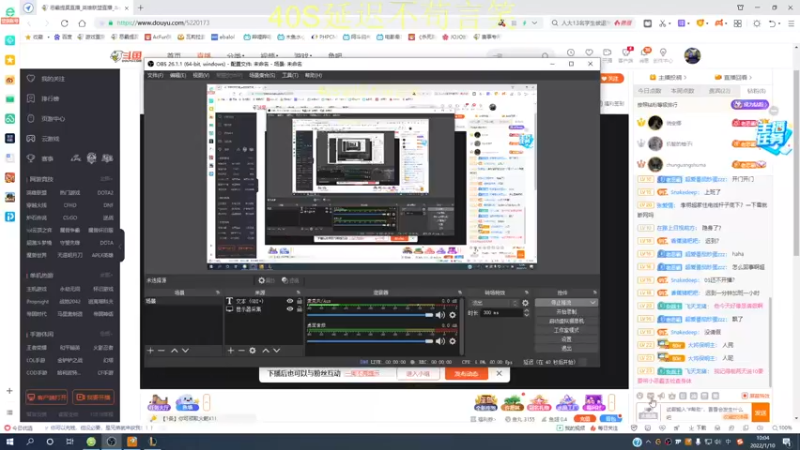The width and height of the screenshot is (800, 450).
Task: Open the AcFun bookmark
Action: tap(159, 37)
